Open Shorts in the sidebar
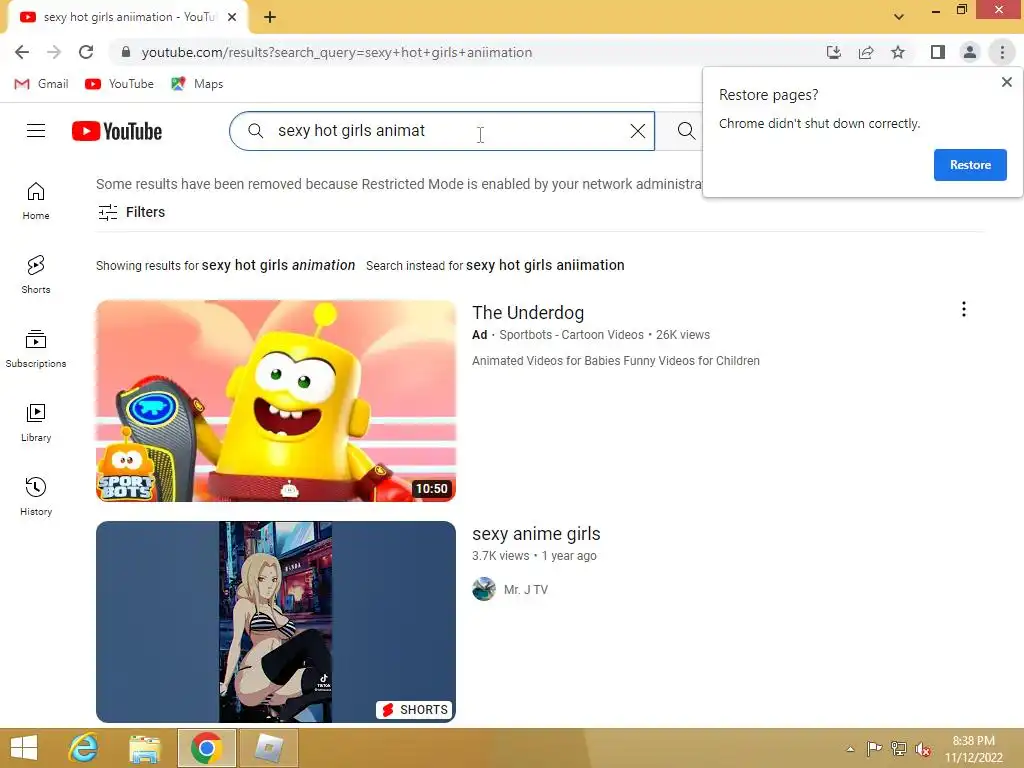 [x=36, y=274]
